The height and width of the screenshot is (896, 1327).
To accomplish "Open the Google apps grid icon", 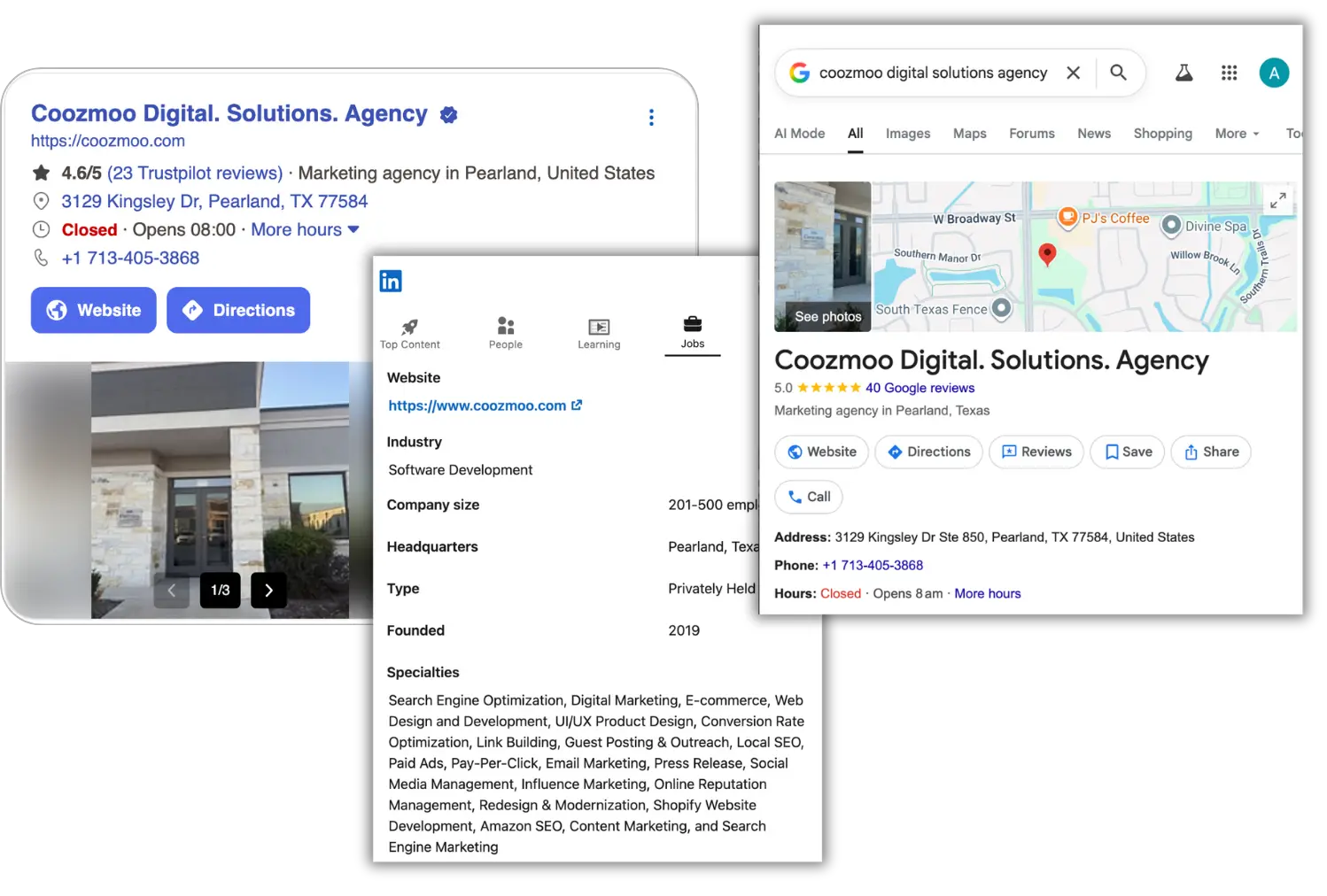I will (1229, 73).
